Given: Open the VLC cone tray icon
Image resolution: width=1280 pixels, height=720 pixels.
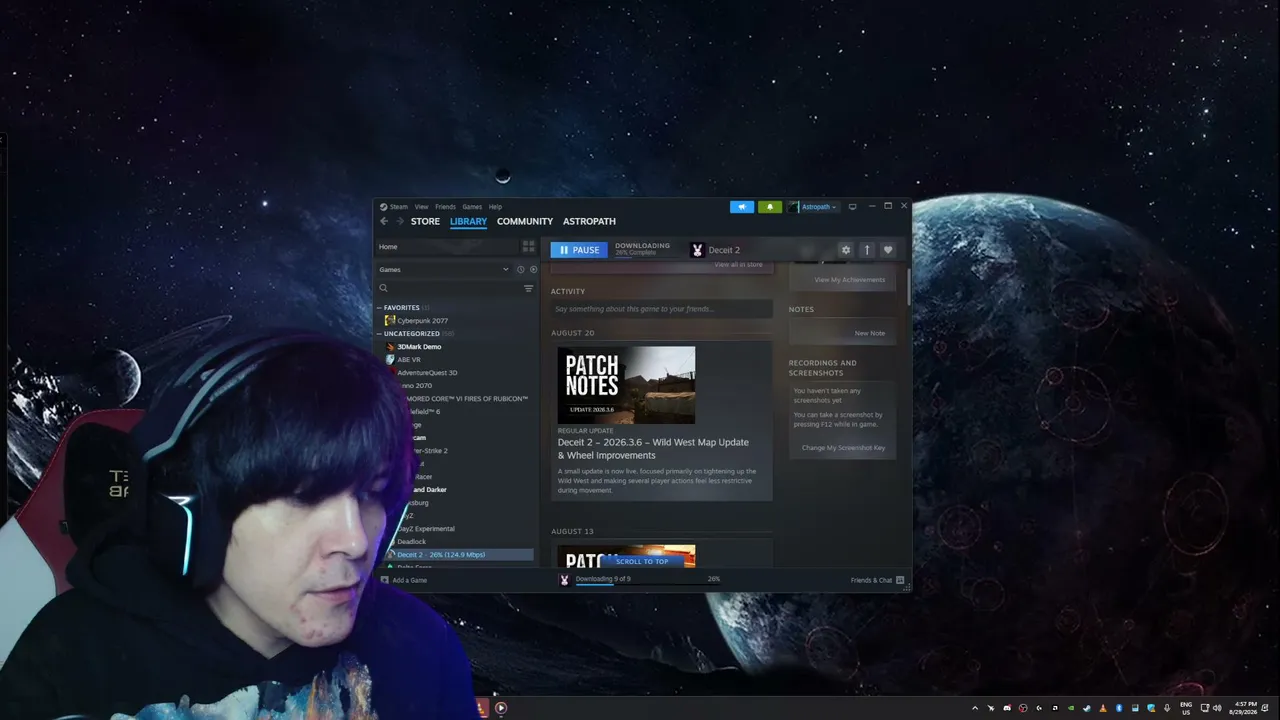Looking at the screenshot, I should (x=1103, y=708).
